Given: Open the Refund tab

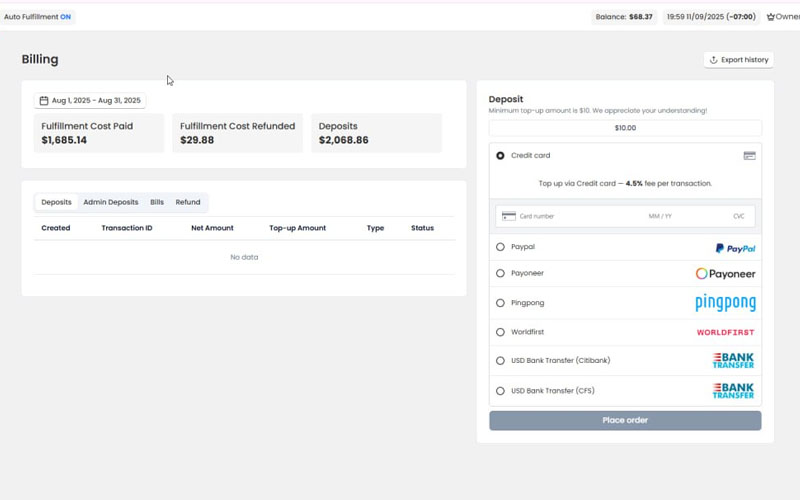Looking at the screenshot, I should point(188,202).
